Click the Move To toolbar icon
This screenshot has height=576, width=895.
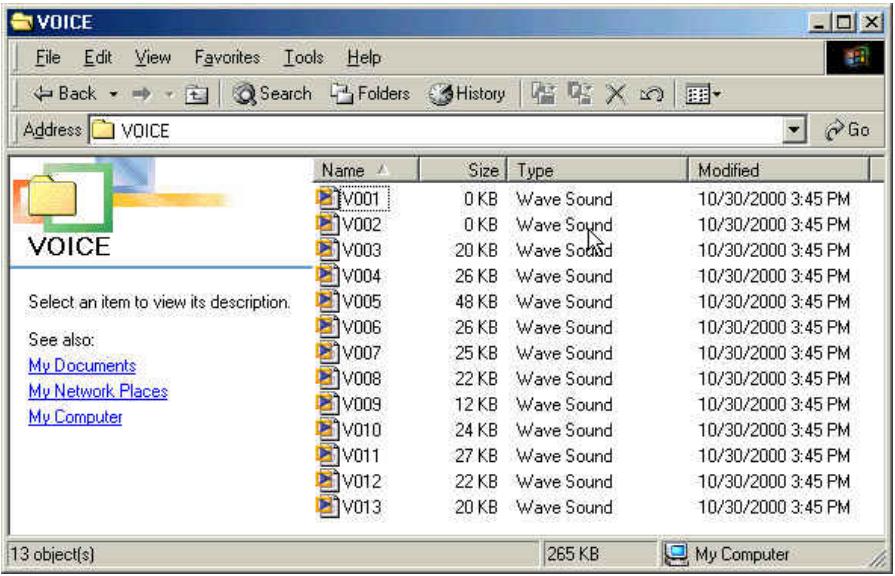[543, 94]
